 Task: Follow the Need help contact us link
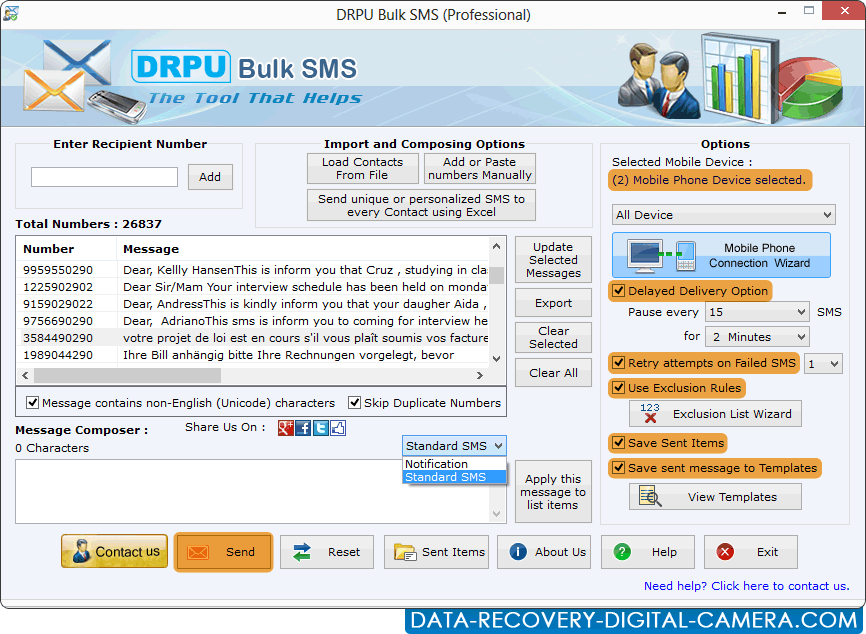pyautogui.click(x=746, y=586)
